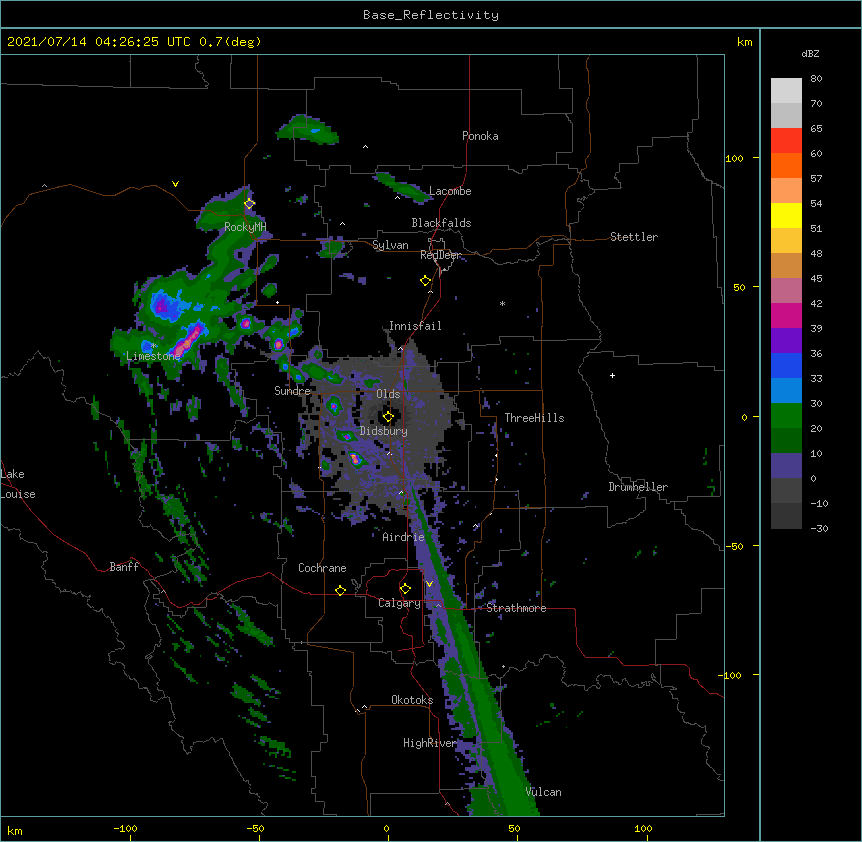
Task: Click the HighRiver town label
Action: point(430,743)
